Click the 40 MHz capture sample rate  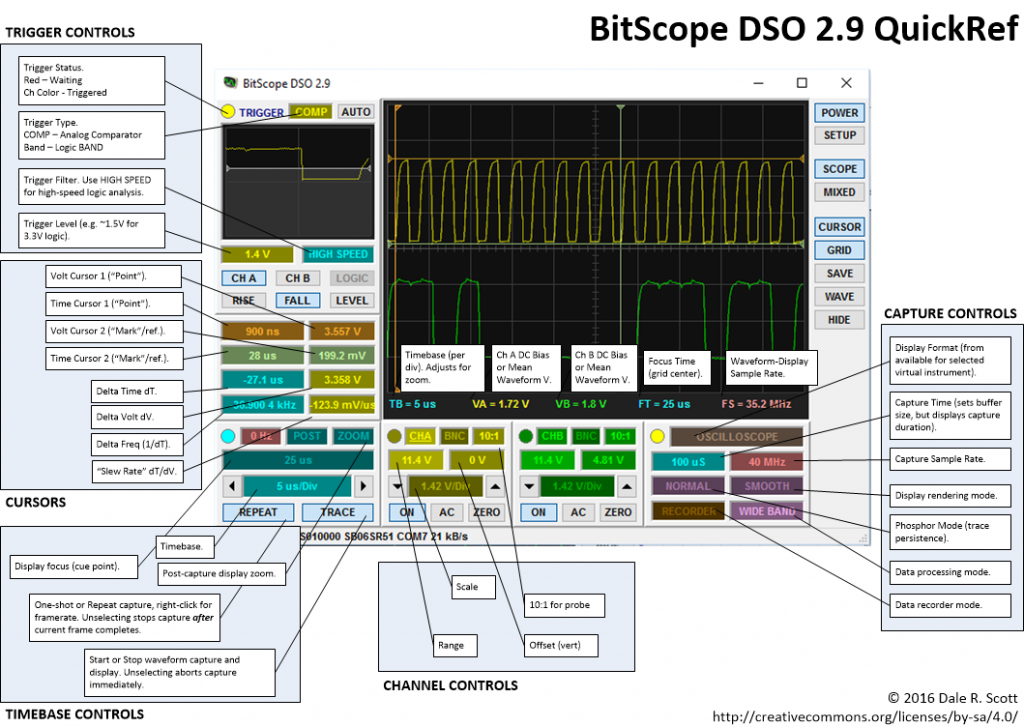click(x=765, y=461)
